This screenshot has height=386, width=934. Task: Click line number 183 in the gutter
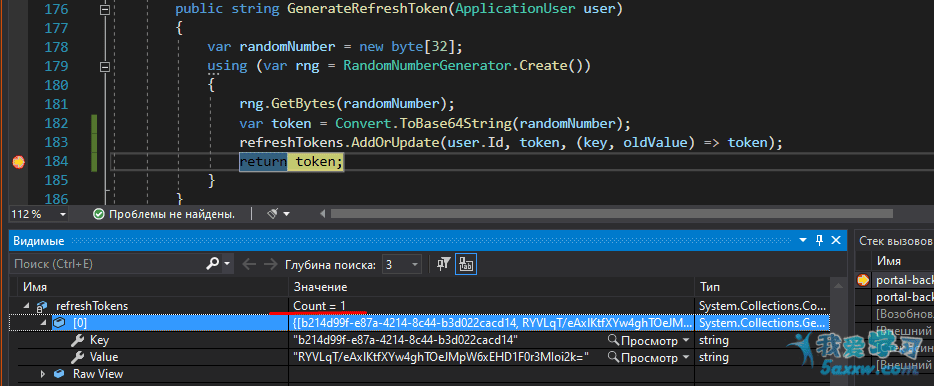(x=57, y=142)
